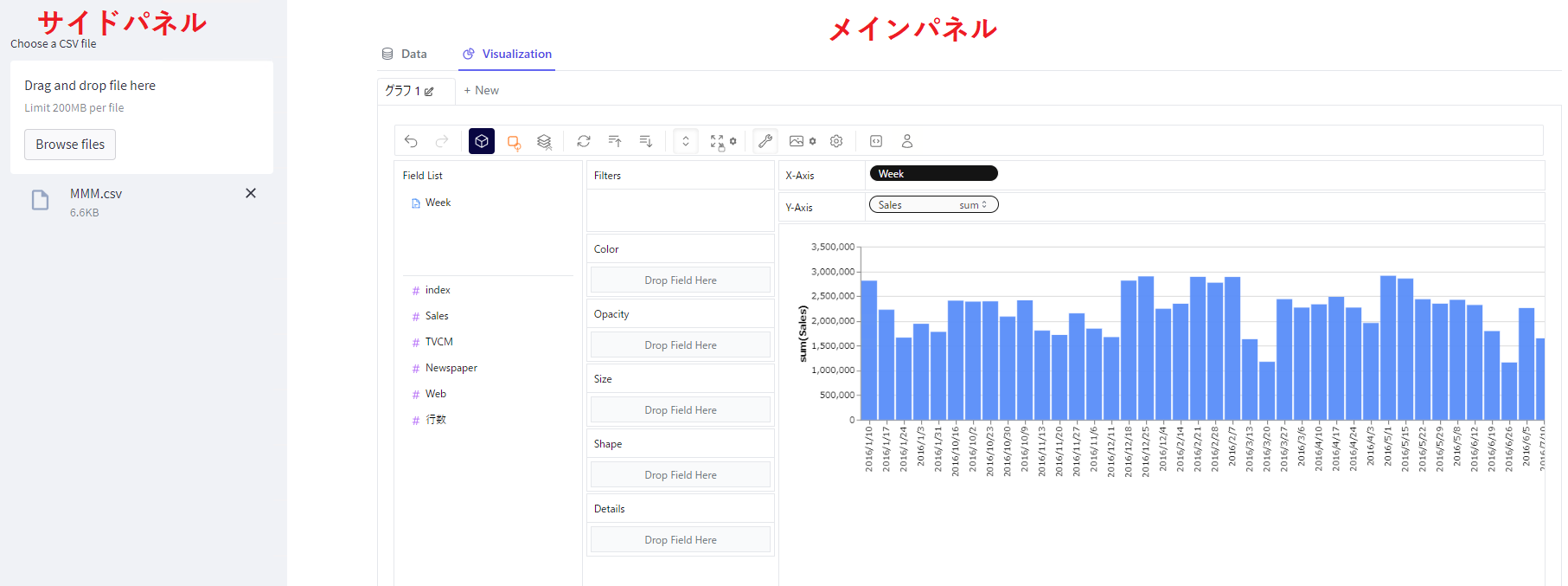Click the wrench debug tool icon
1568x586 pixels.
click(765, 141)
